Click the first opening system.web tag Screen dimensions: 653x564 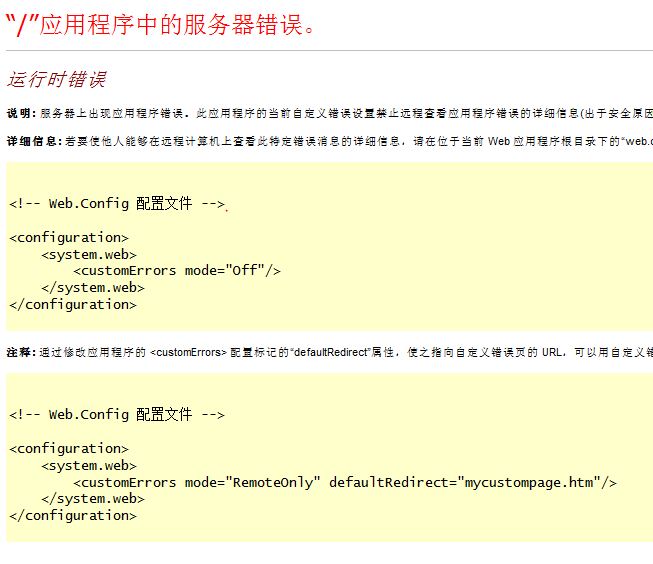pyautogui.click(x=89, y=255)
